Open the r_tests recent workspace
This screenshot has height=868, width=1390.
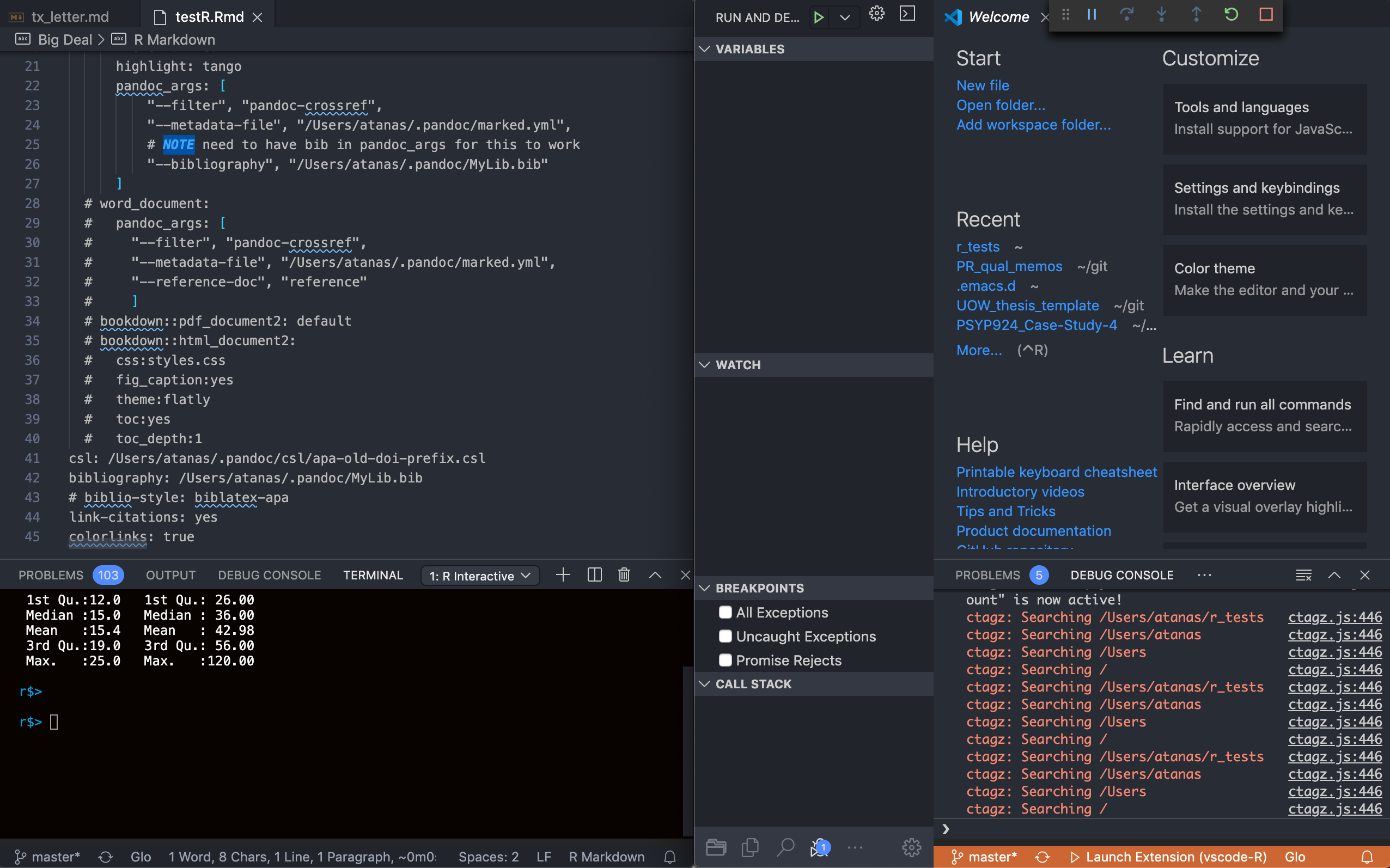[977, 246]
